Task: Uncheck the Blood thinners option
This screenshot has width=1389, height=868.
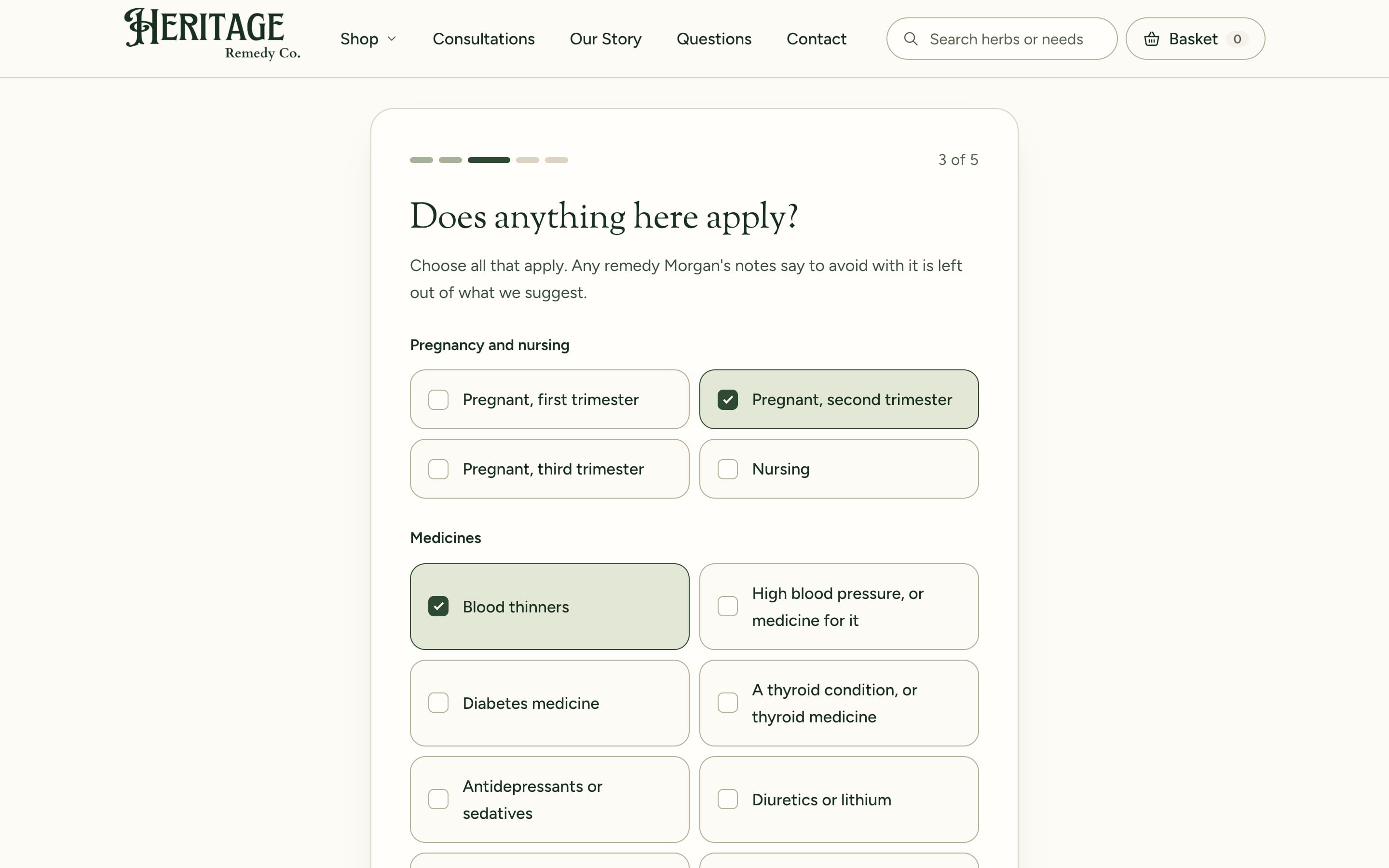Action: point(549,606)
